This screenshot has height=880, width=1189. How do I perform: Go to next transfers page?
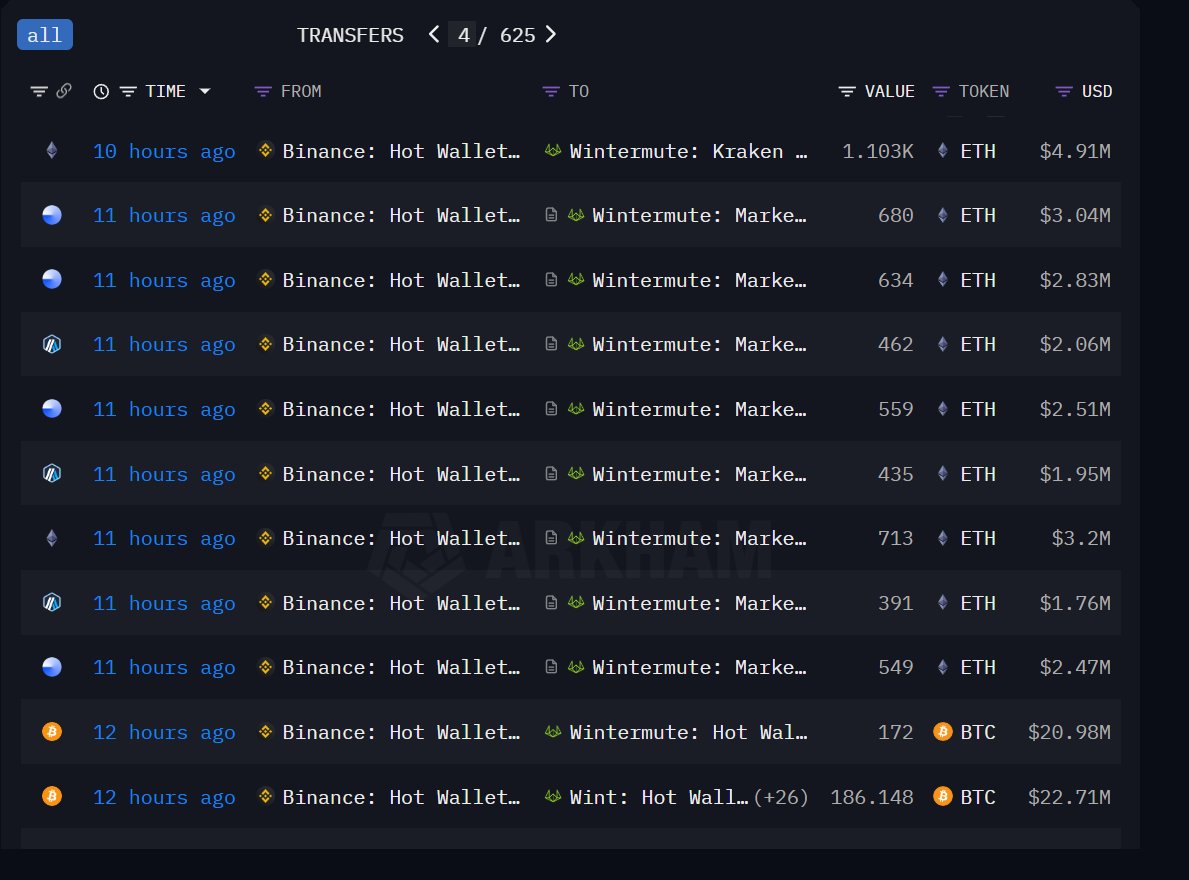point(551,34)
